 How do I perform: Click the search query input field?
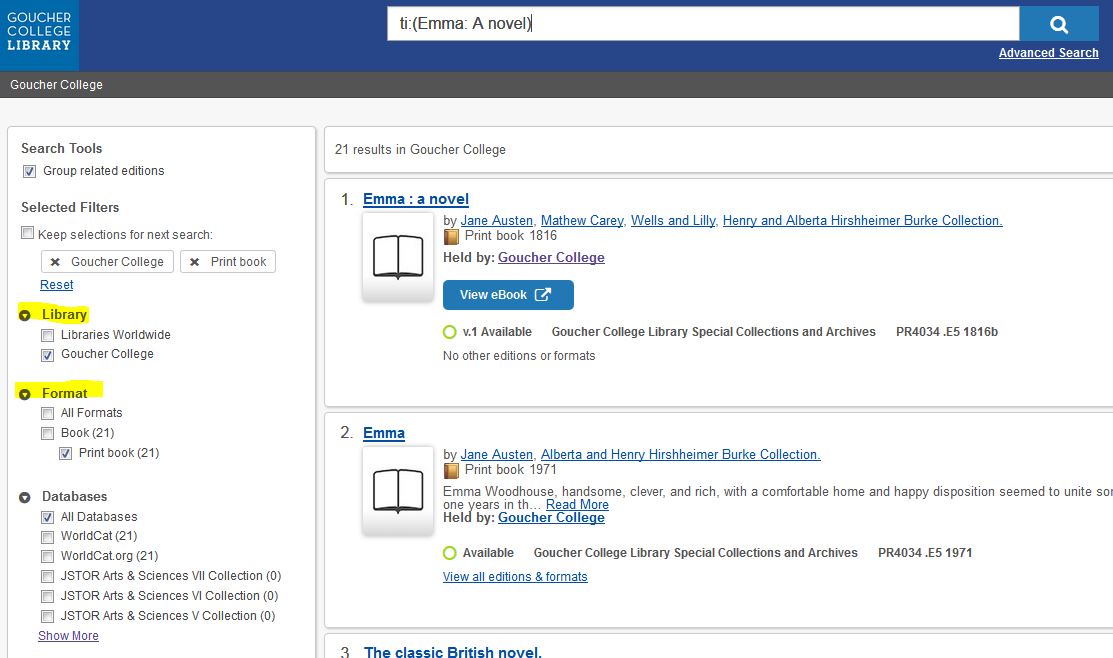click(703, 24)
